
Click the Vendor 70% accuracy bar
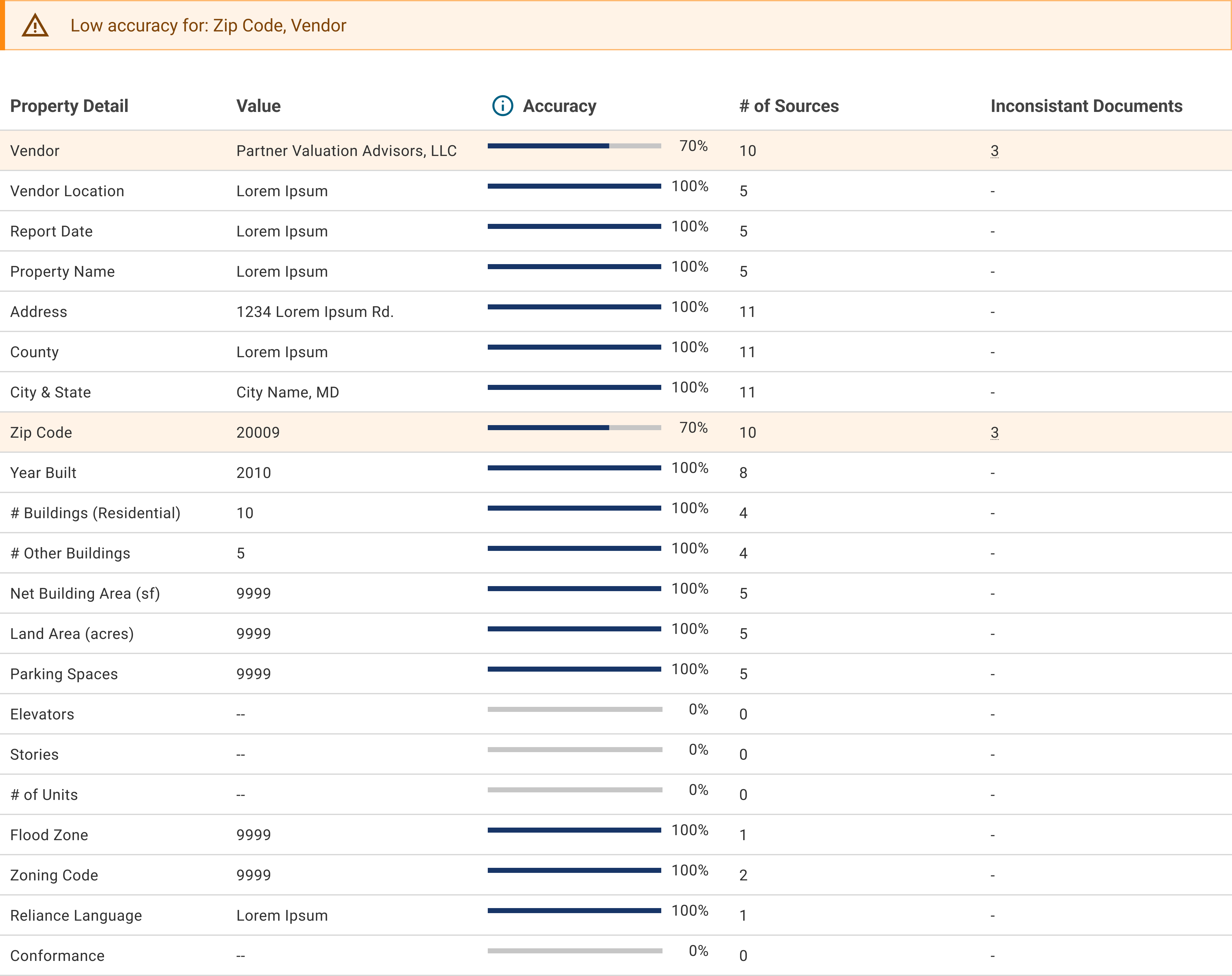point(575,146)
